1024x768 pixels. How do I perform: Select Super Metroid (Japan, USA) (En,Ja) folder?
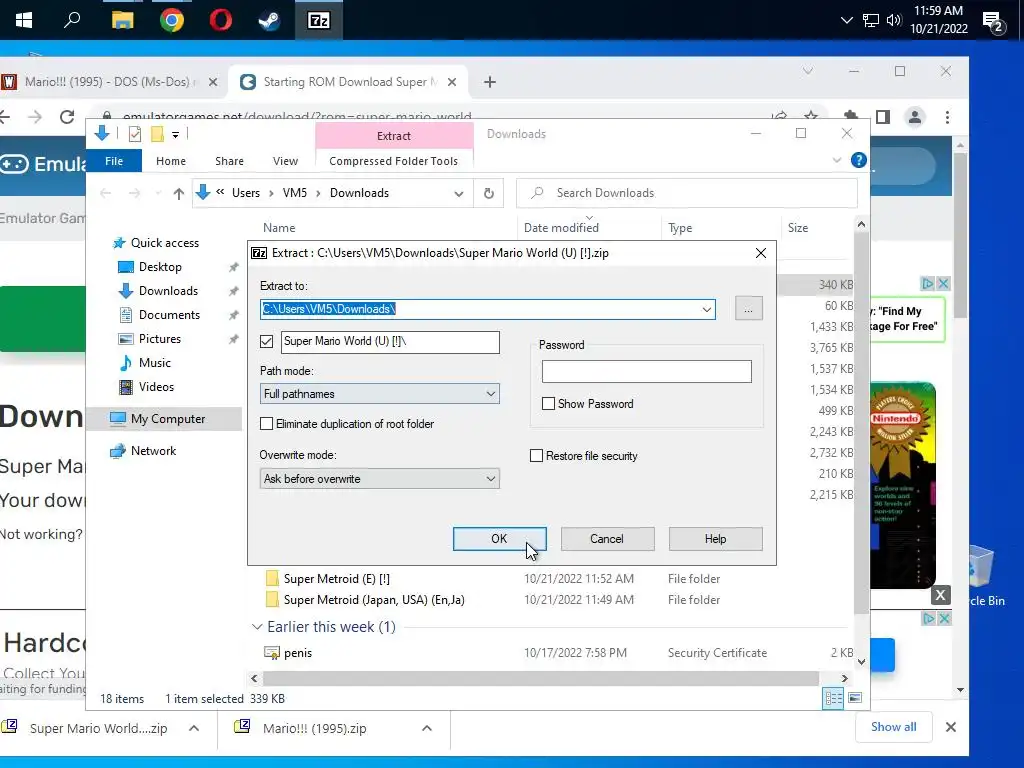click(x=374, y=600)
